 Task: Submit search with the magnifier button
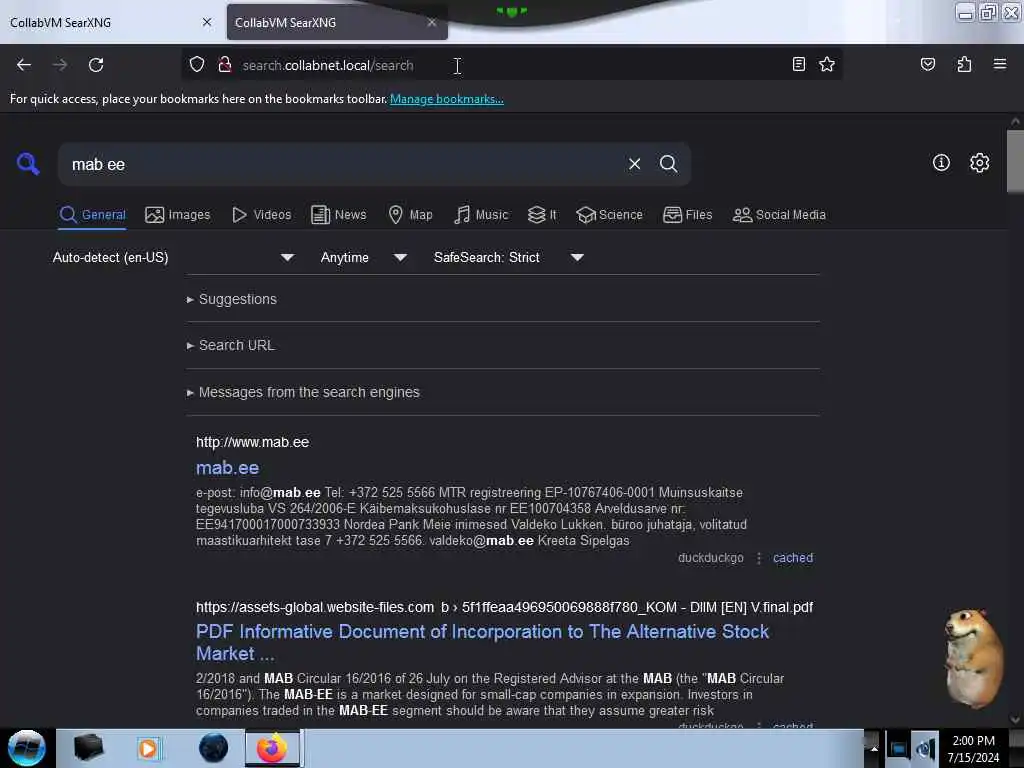point(668,164)
